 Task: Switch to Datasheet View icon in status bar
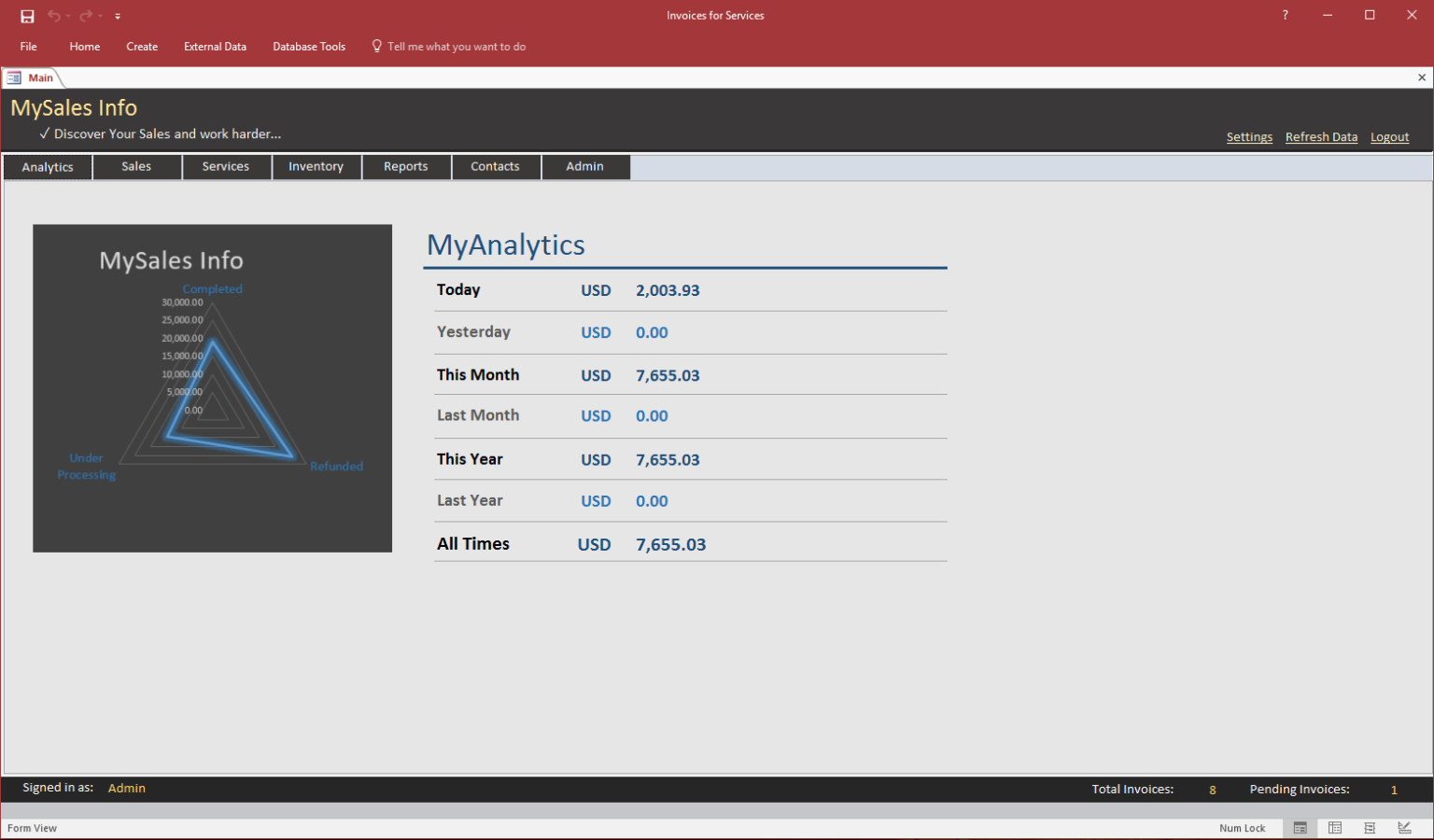[1335, 828]
